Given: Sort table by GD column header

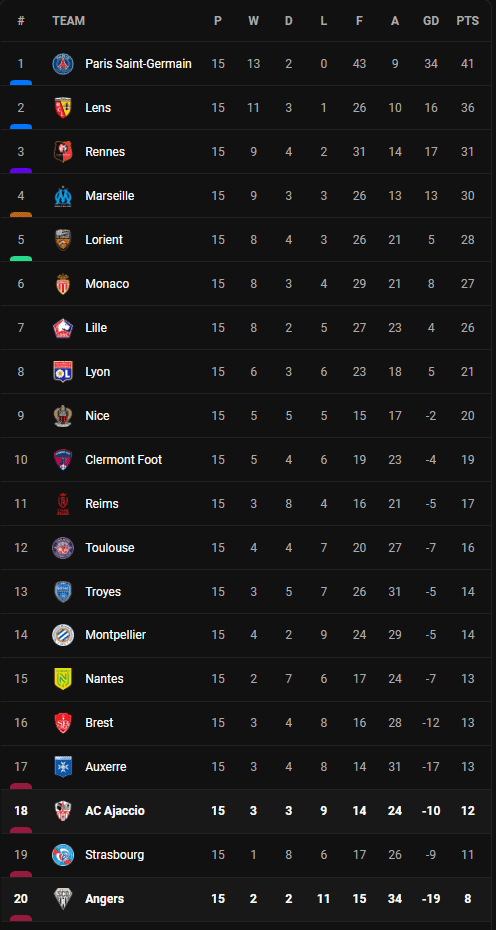Looking at the screenshot, I should tap(431, 21).
